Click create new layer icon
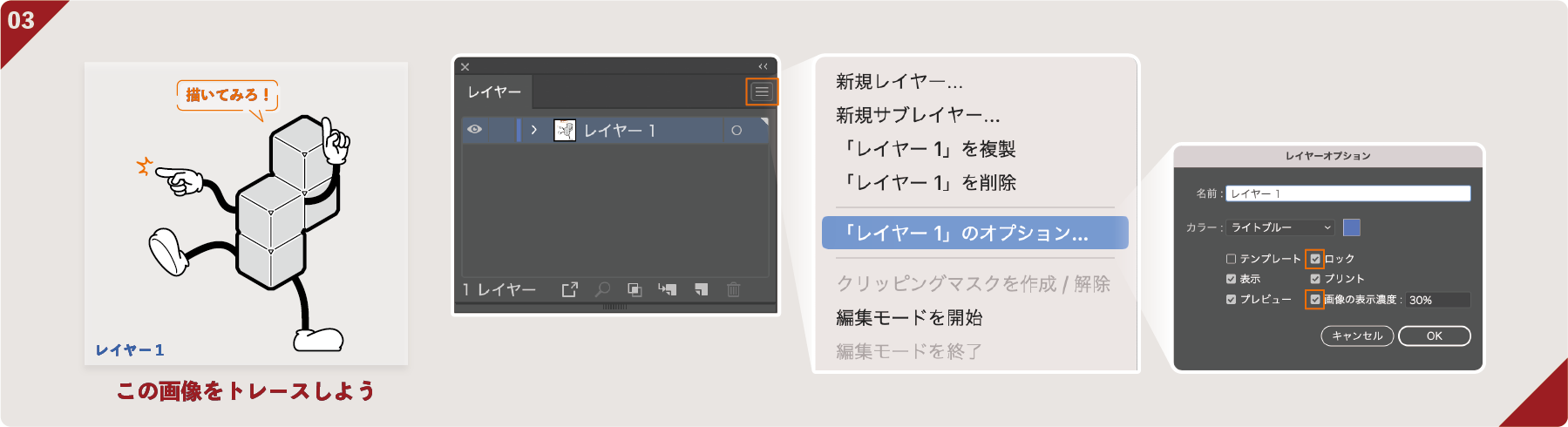 pyautogui.click(x=701, y=289)
